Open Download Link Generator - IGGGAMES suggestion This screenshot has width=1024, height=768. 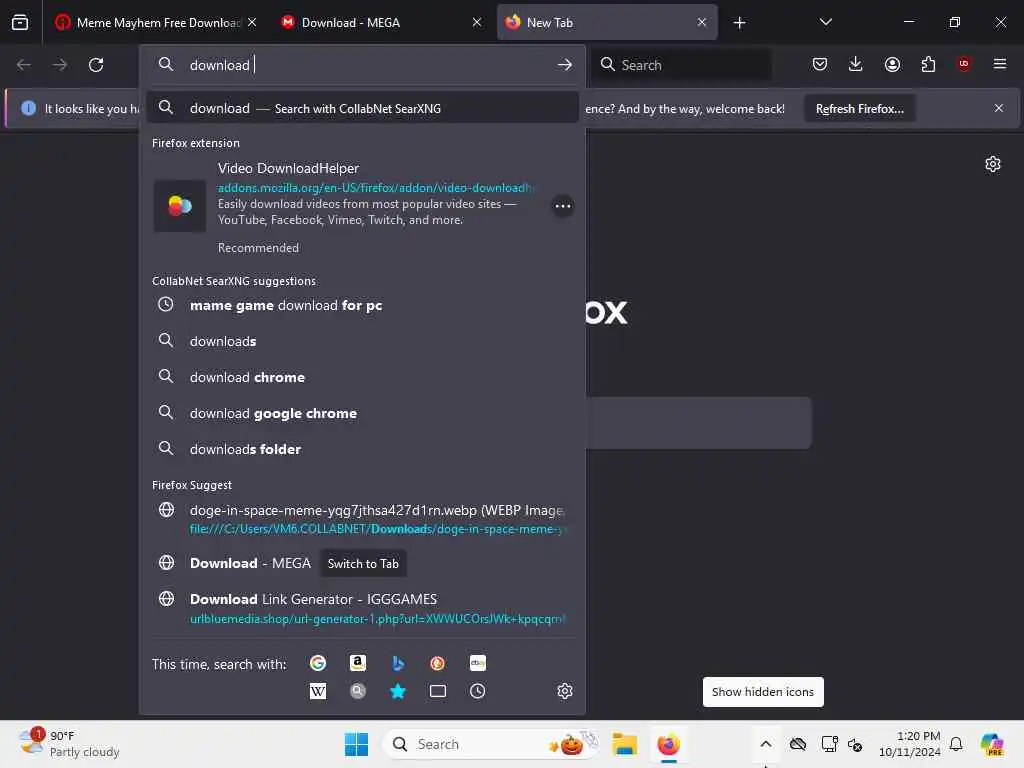click(362, 607)
